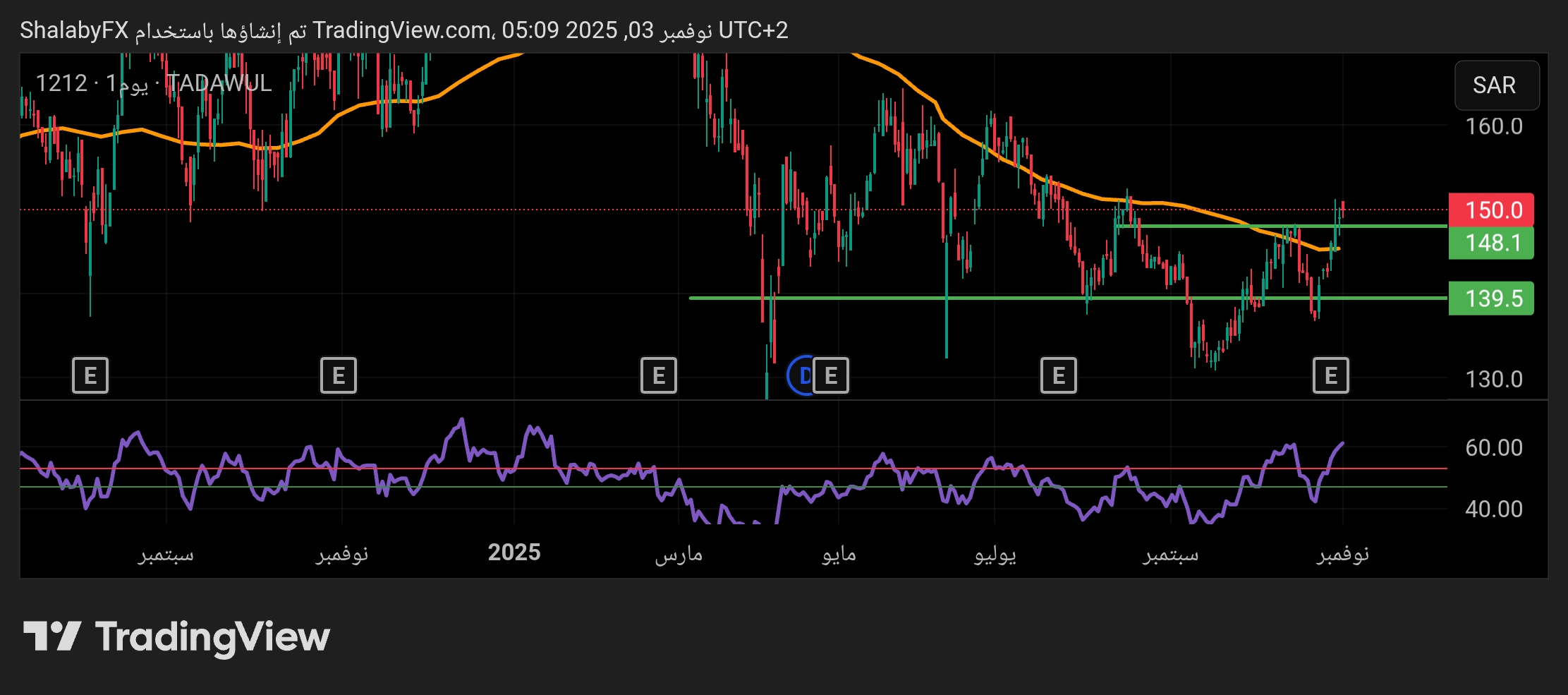The image size is (1568, 695).
Task: Open the rightmost earnings E marker
Action: 1330,376
